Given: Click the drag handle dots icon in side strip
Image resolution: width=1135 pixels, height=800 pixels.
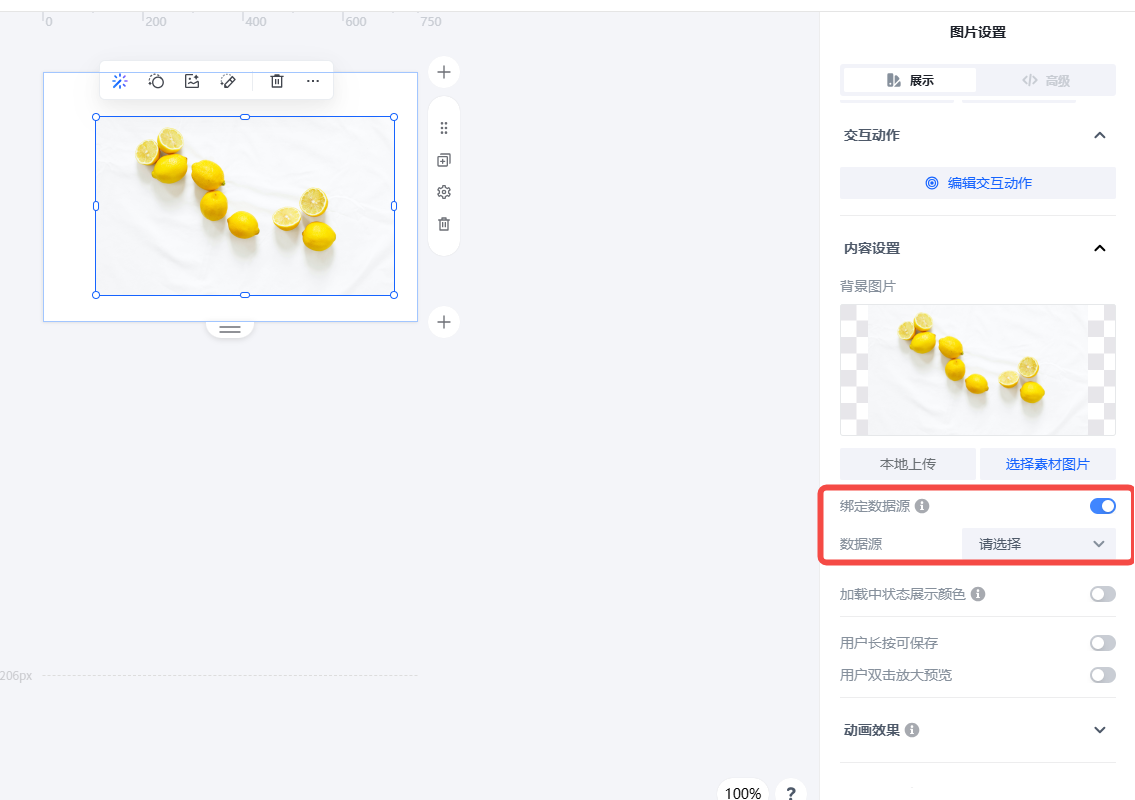Looking at the screenshot, I should (444, 128).
